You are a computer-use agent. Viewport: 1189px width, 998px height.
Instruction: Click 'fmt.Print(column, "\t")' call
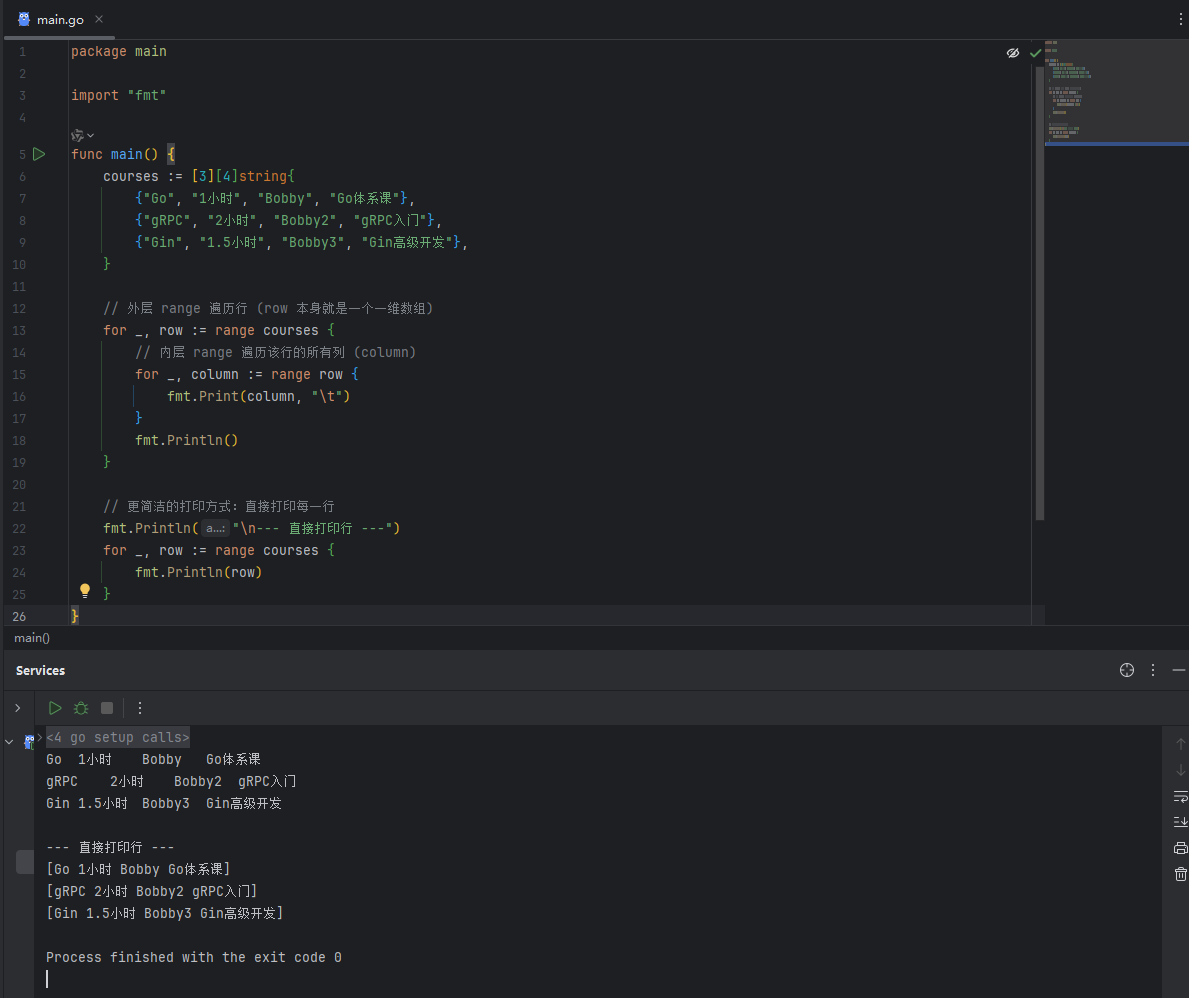[259, 396]
